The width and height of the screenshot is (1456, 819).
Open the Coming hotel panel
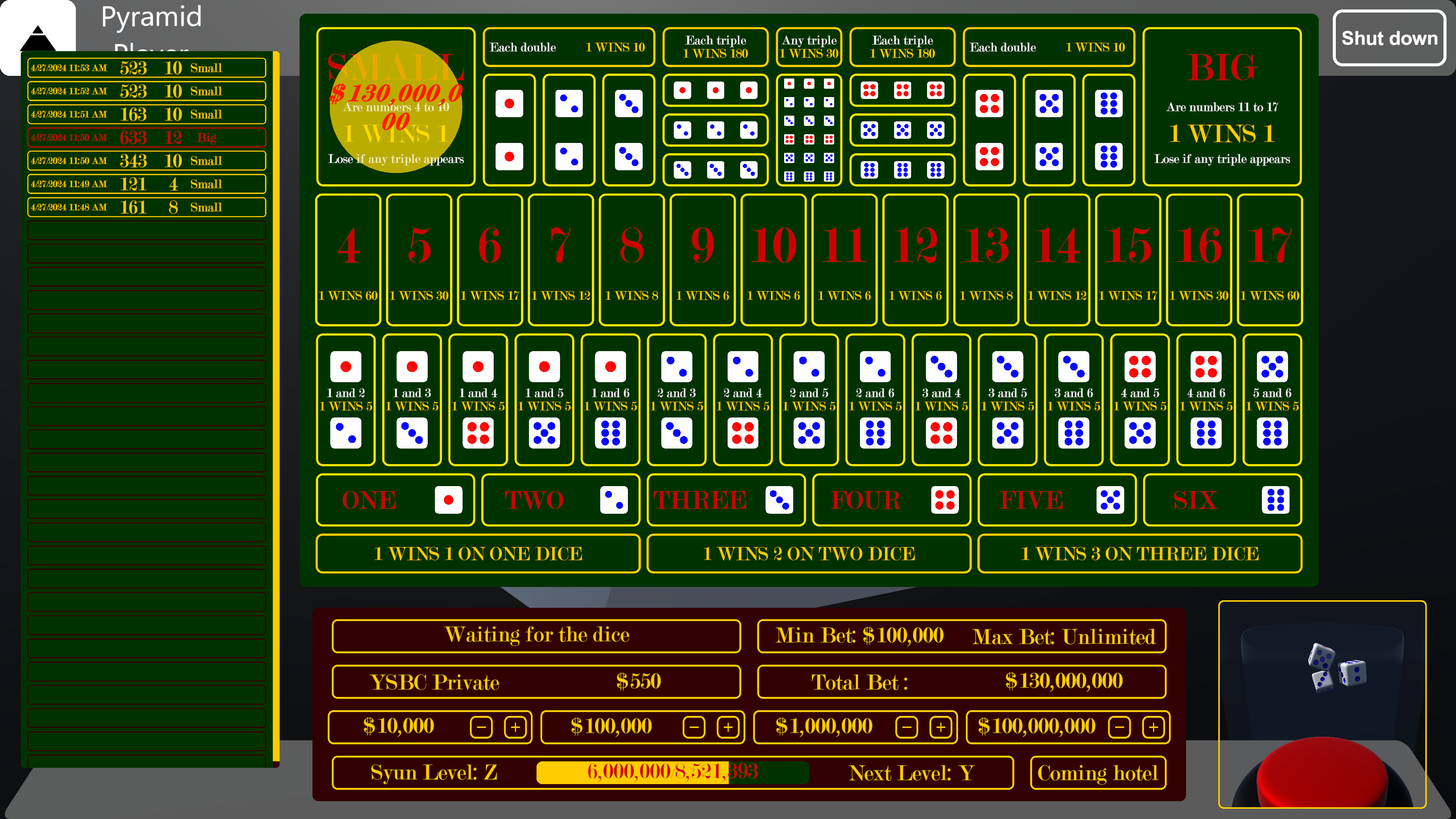tap(1097, 773)
